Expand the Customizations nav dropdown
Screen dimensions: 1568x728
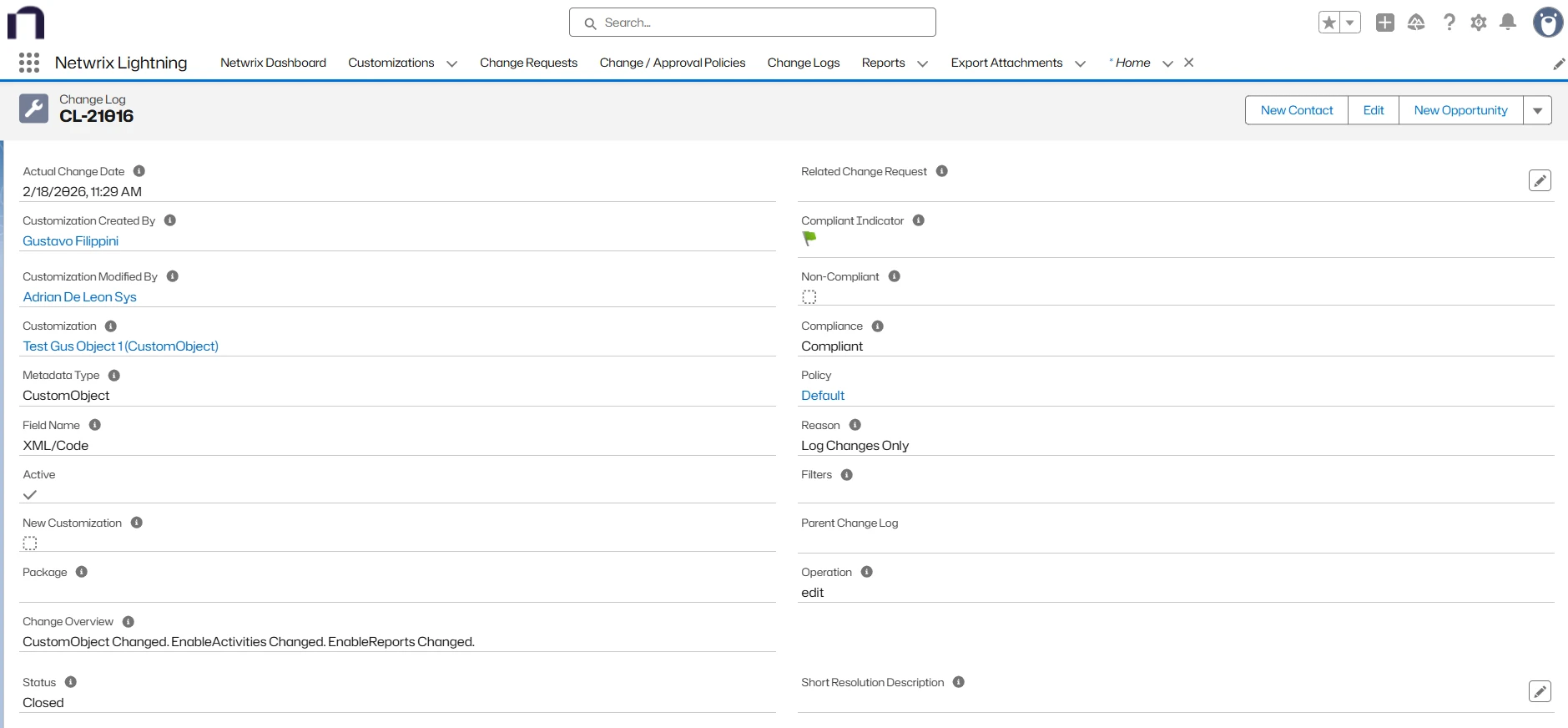point(451,63)
